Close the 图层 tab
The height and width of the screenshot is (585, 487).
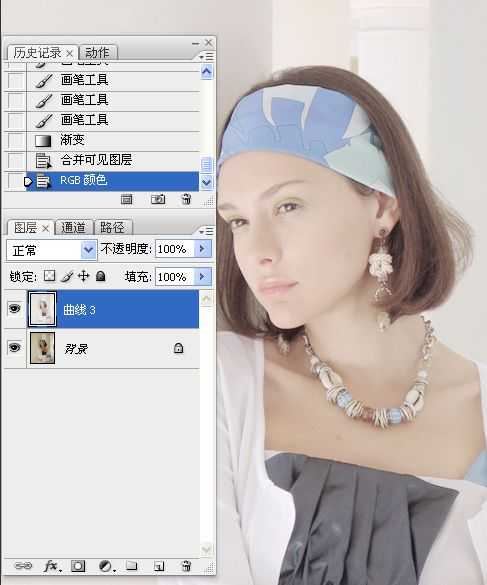coord(45,228)
